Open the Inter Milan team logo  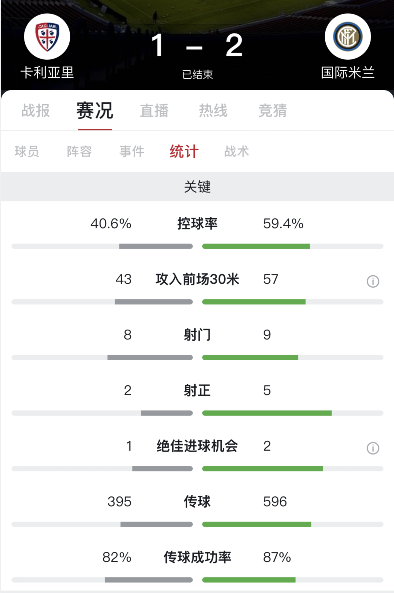point(347,37)
